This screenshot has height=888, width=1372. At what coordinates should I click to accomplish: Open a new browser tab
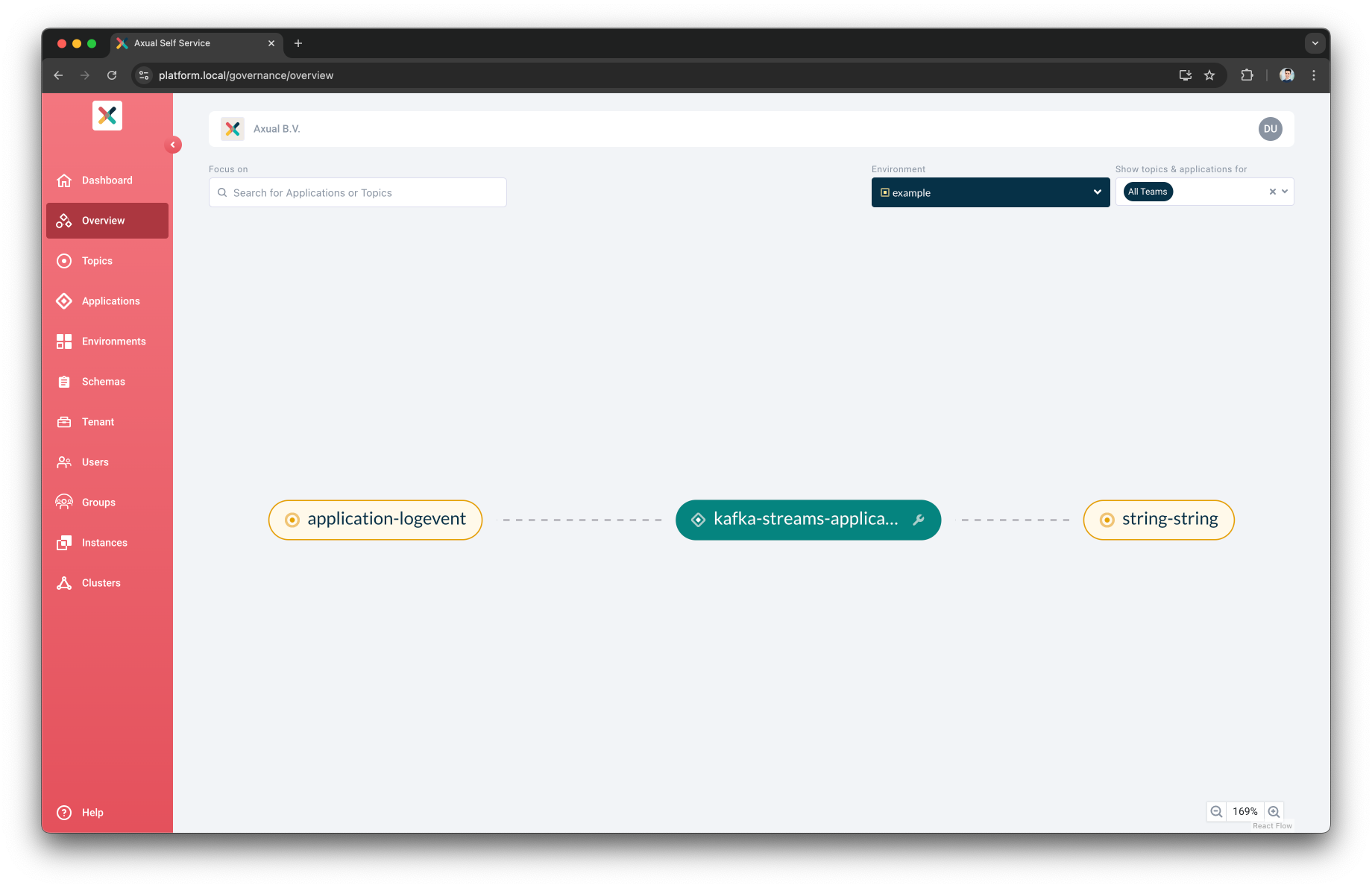pyautogui.click(x=298, y=43)
